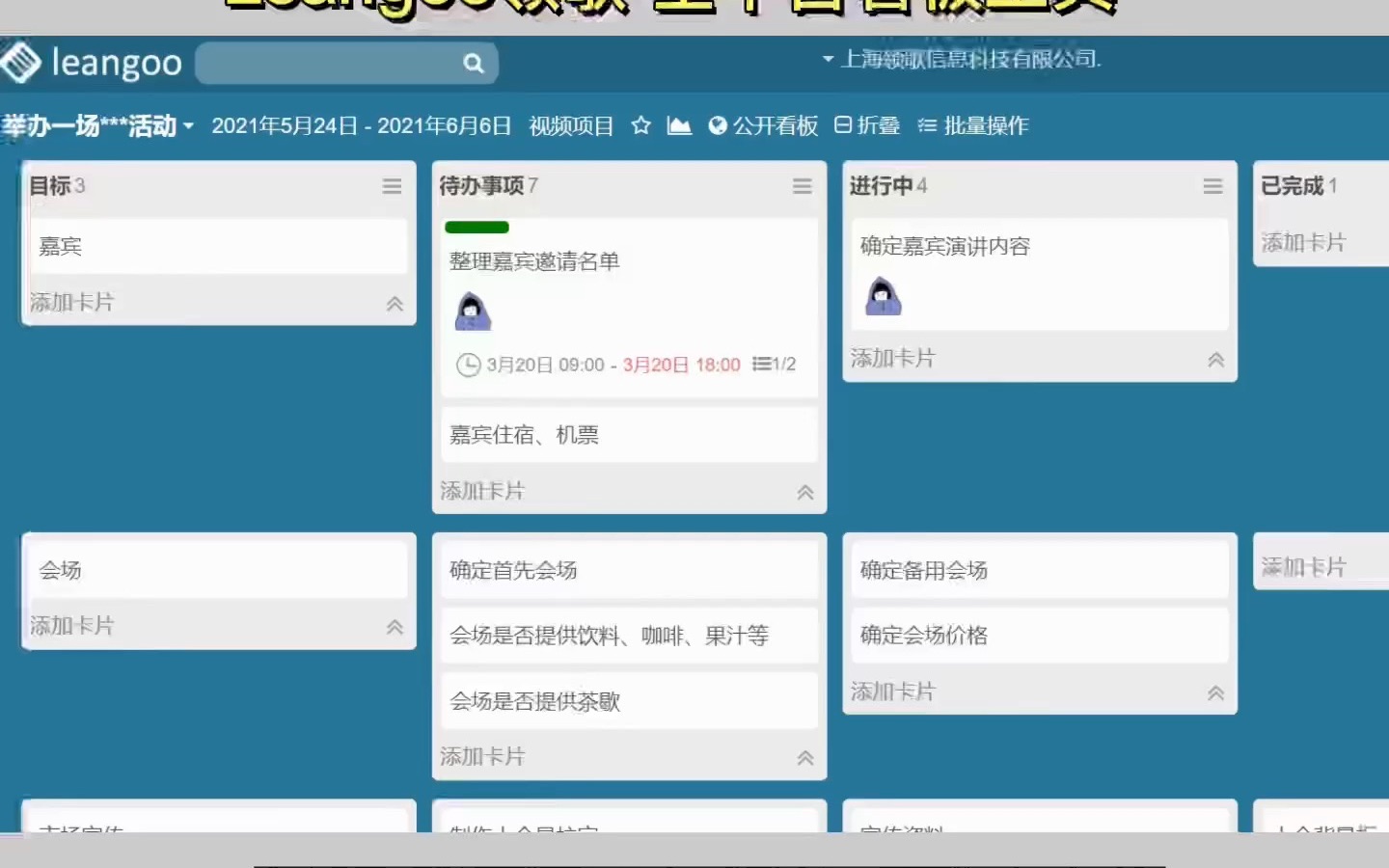Click the member avatar on 整理嘉宾邀请名单

coord(472,311)
